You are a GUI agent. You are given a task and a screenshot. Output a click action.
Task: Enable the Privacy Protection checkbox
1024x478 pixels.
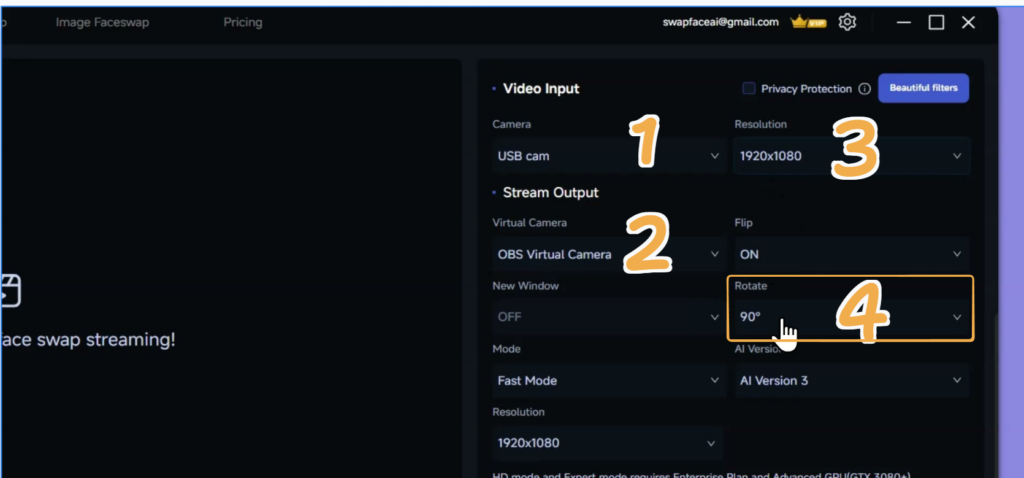(748, 89)
